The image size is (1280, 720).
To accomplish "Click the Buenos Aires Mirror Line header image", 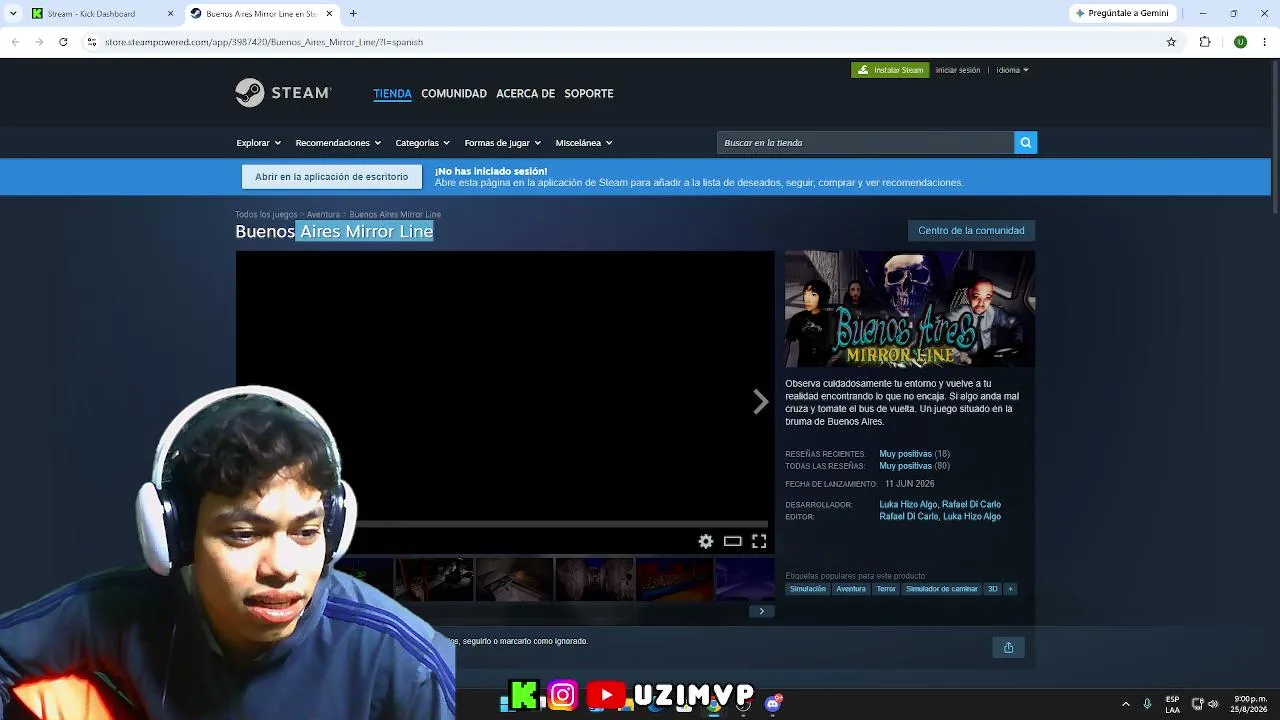I will pos(910,309).
